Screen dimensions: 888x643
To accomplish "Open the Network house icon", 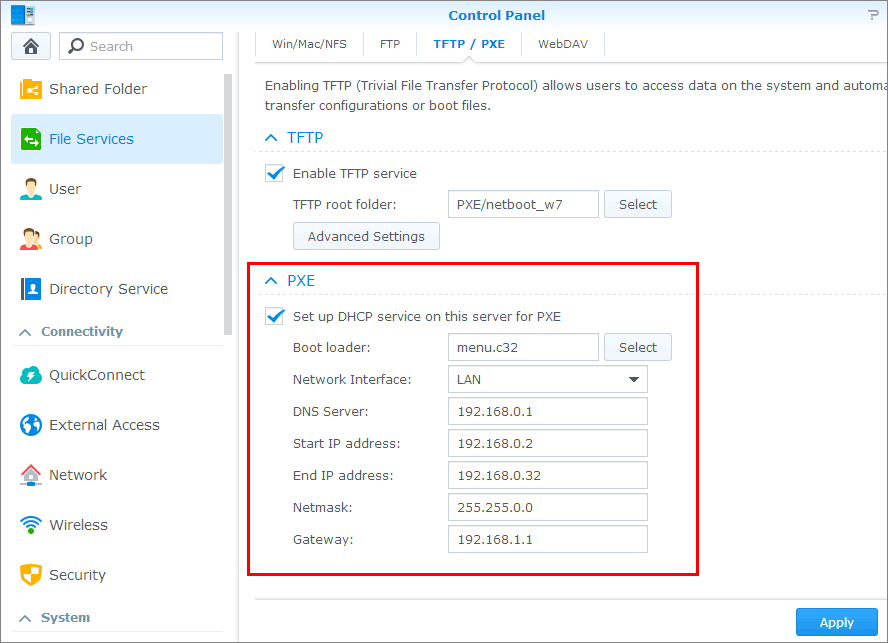I will coord(31,475).
